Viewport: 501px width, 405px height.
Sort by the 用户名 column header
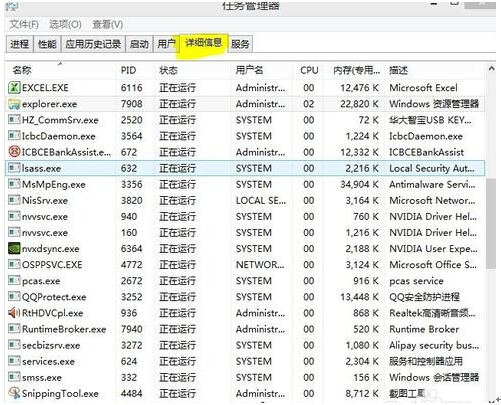261,70
